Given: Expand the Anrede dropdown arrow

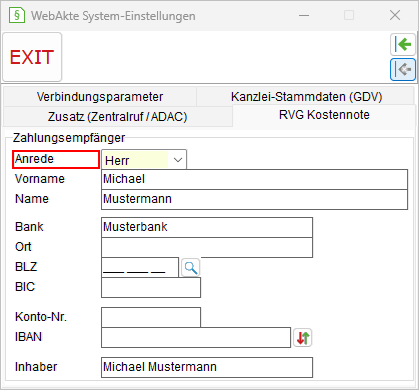Looking at the screenshot, I should point(178,160).
